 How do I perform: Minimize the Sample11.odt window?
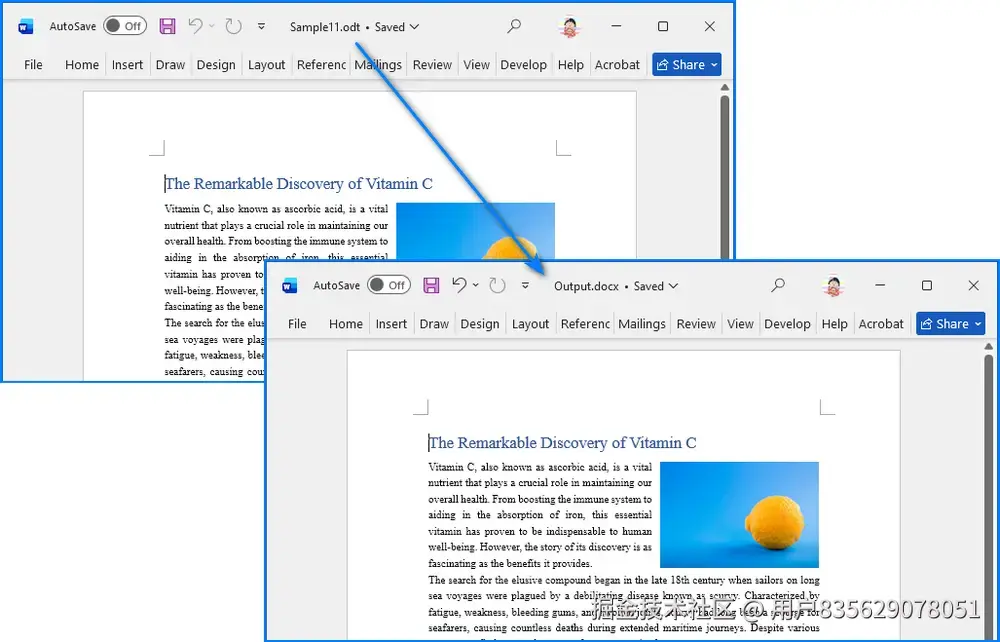(616, 26)
